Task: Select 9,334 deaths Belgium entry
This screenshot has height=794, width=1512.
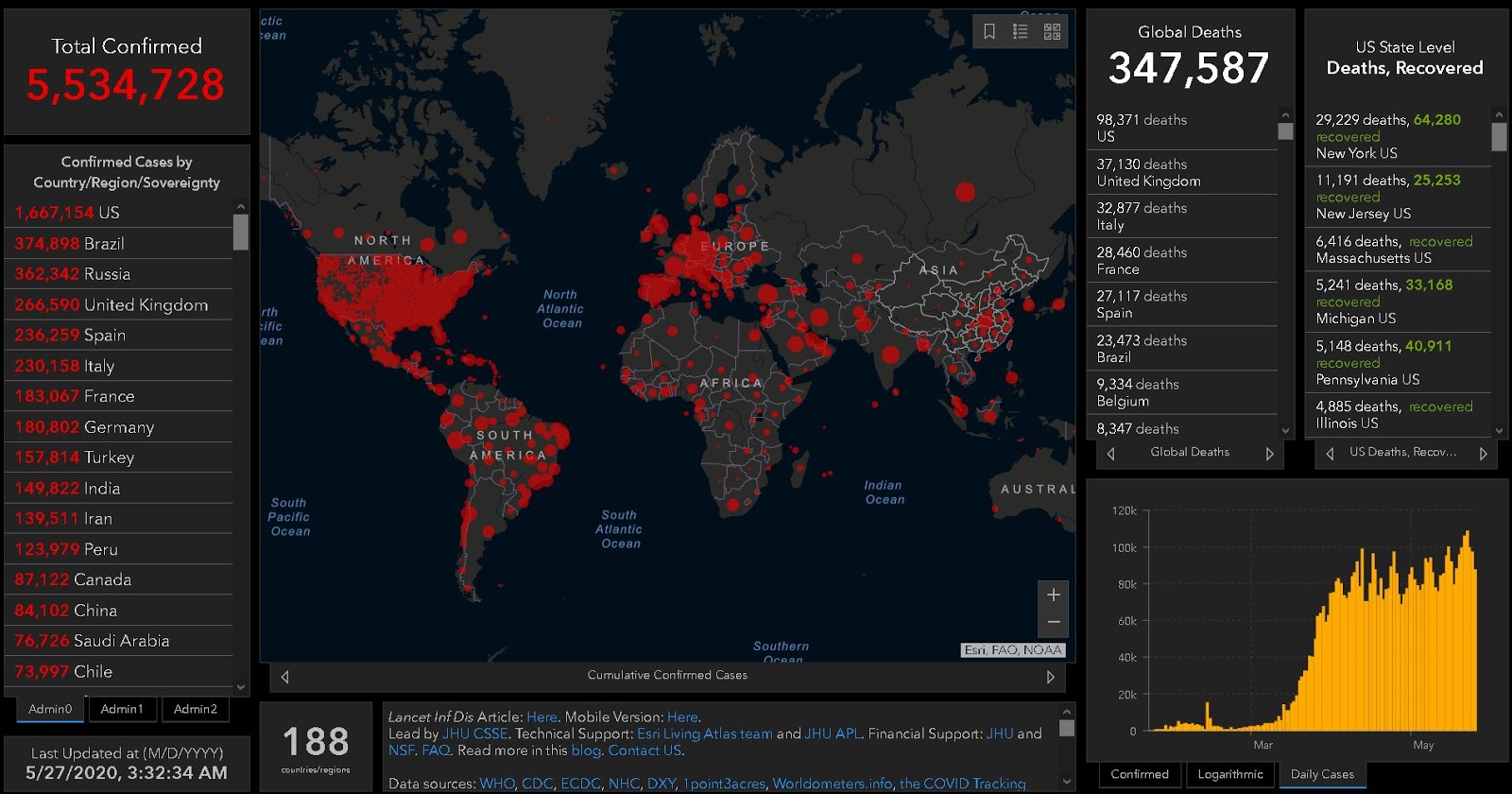Action: (x=1182, y=392)
